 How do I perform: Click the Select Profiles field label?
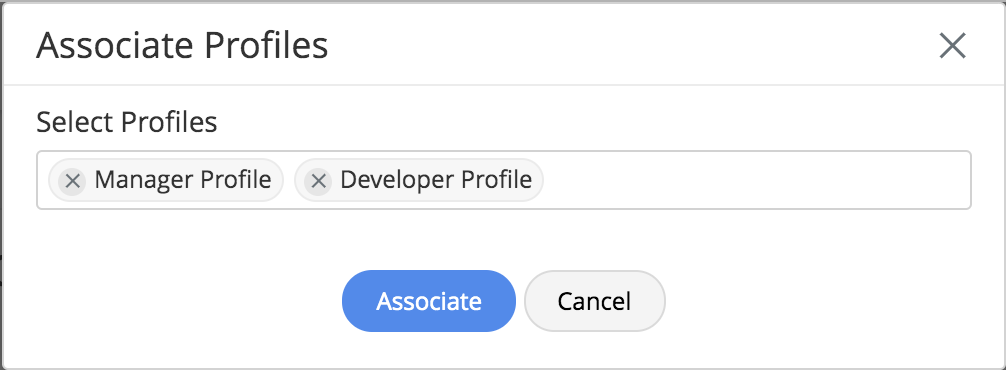click(126, 122)
